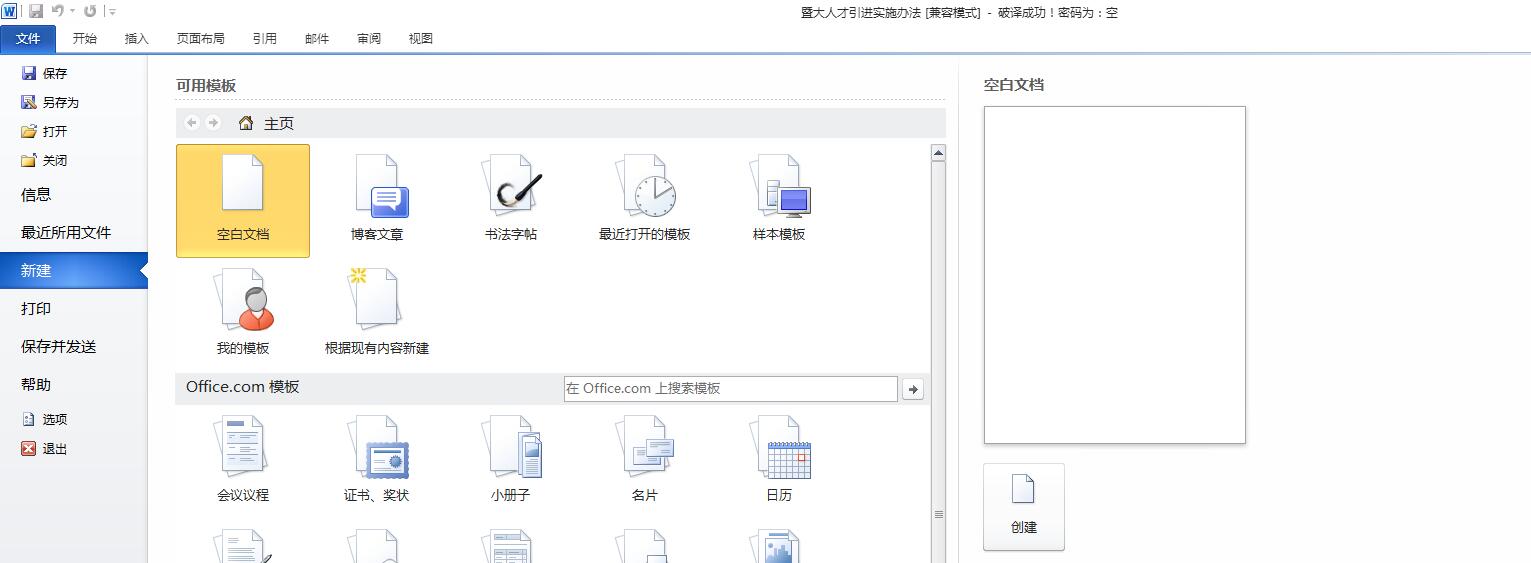Open customize quick access toolbar dropdown
The image size is (1531, 563).
point(112,11)
